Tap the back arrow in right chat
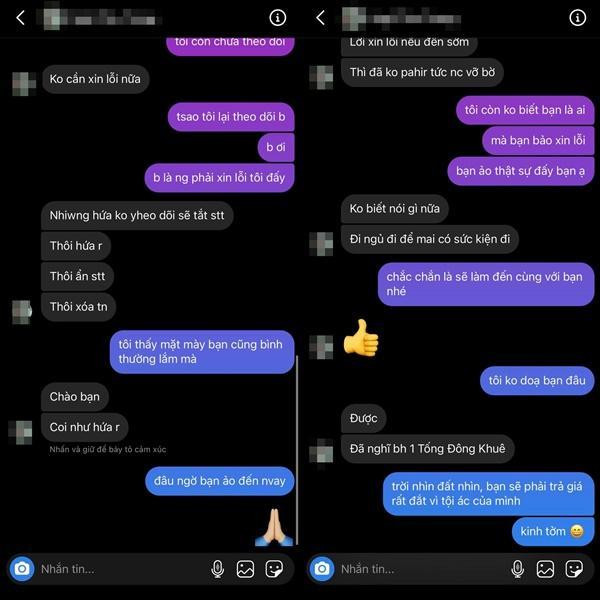Screen dimensions: 600x600 (x=320, y=18)
